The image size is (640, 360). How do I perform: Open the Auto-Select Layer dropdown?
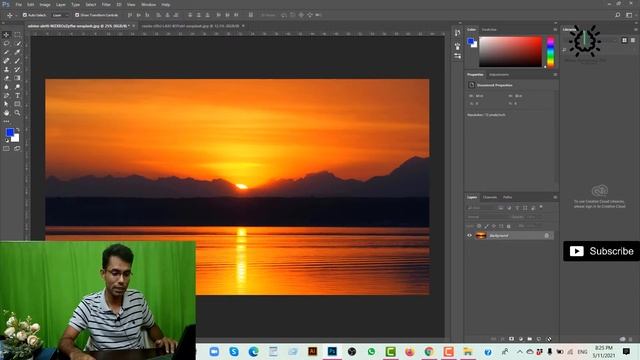click(x=60, y=15)
